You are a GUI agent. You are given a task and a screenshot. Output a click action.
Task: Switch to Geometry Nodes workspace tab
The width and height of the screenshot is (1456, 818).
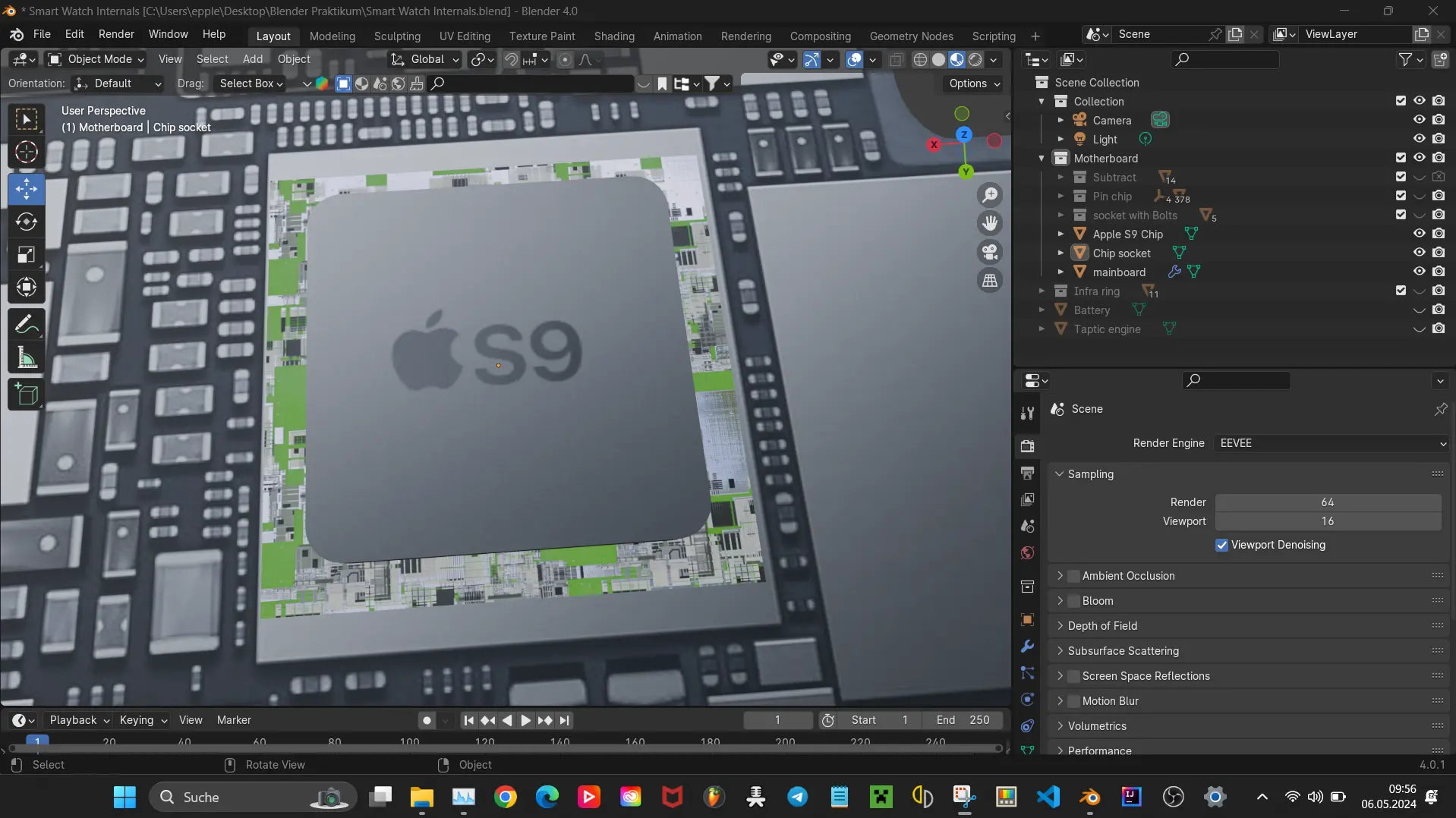click(x=911, y=36)
